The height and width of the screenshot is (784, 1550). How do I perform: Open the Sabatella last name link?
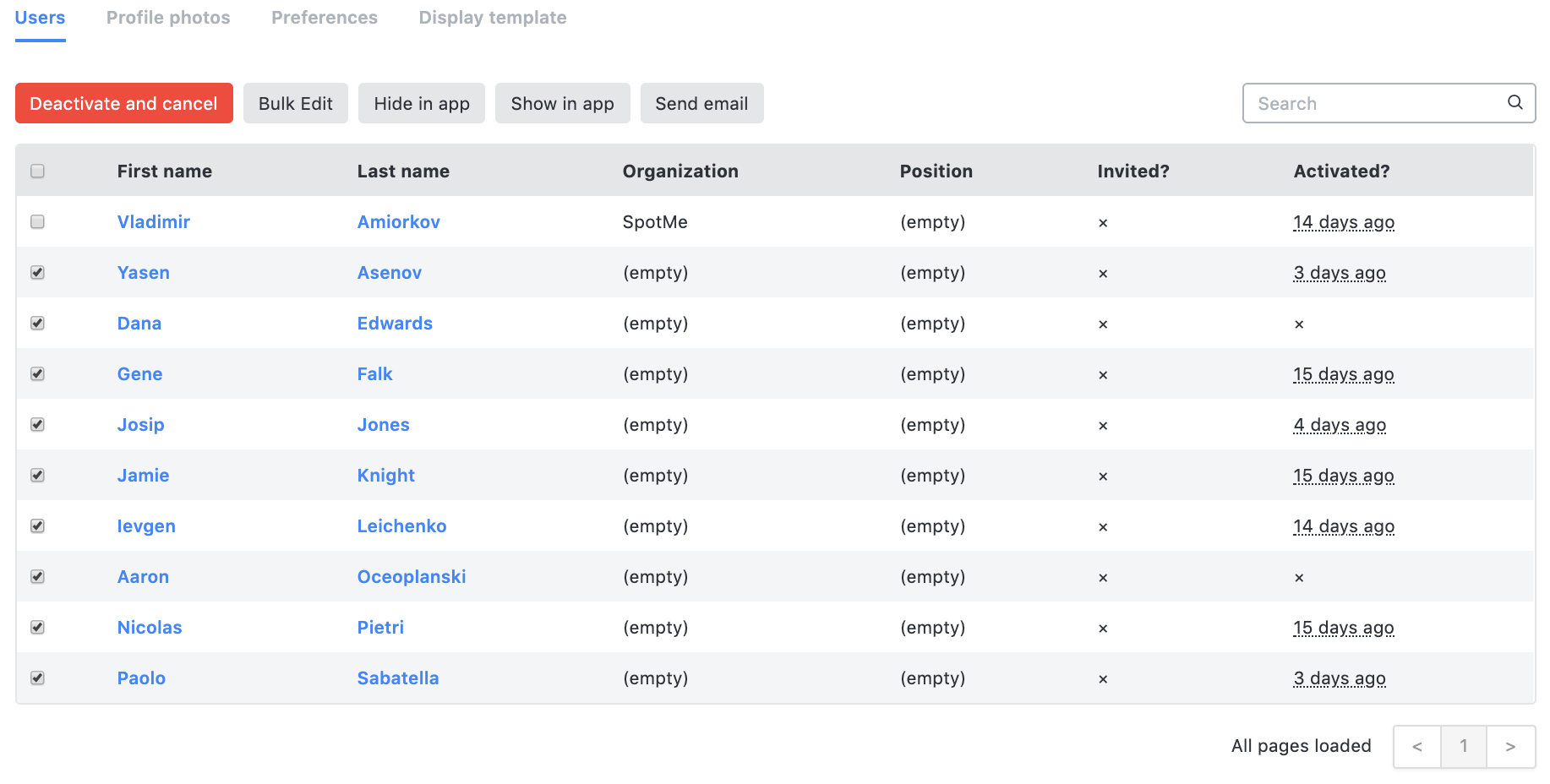click(398, 678)
